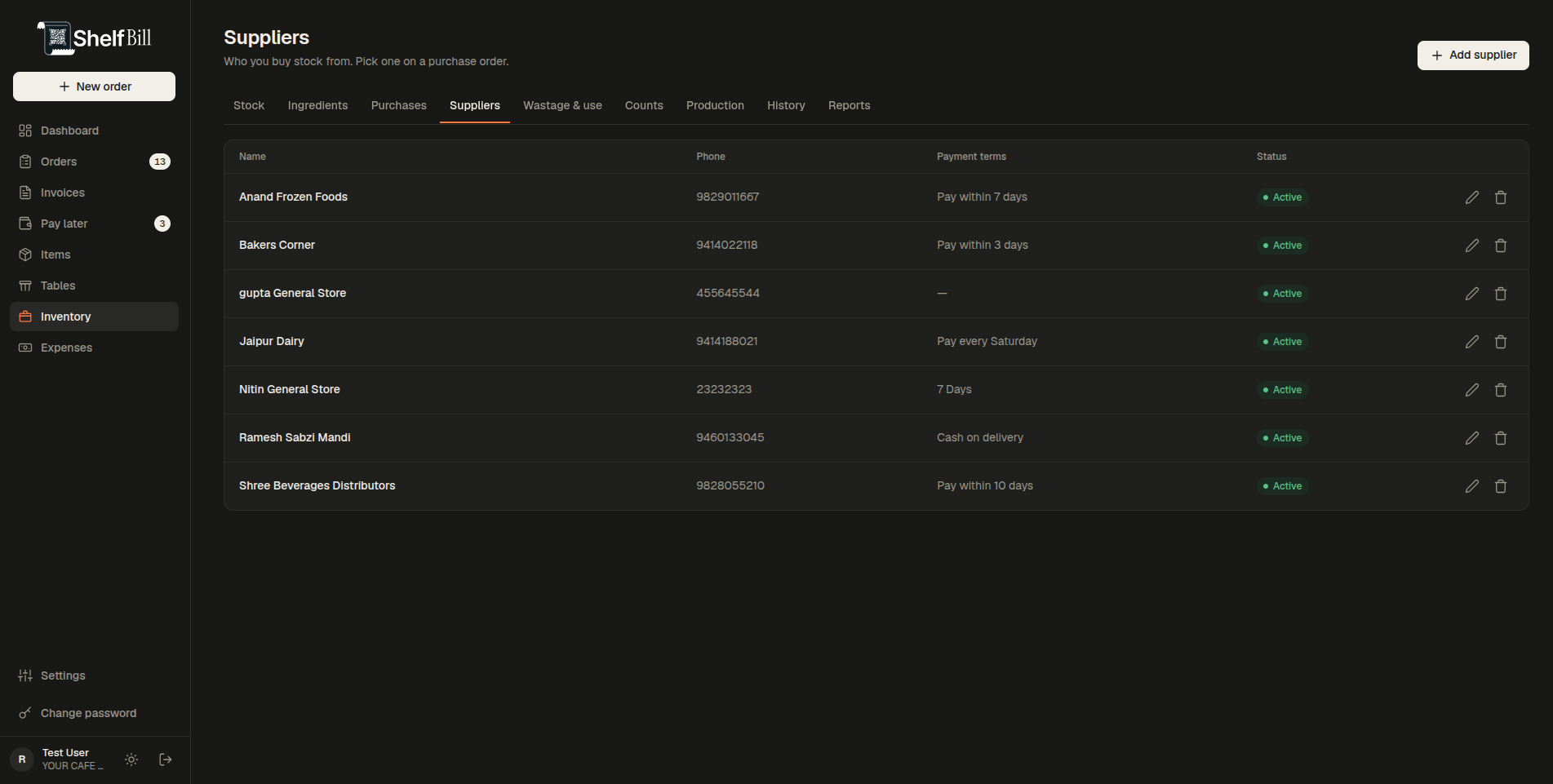Click supplier name Shree Beverages Distributors
Viewport: 1553px width, 784px height.
click(317, 485)
